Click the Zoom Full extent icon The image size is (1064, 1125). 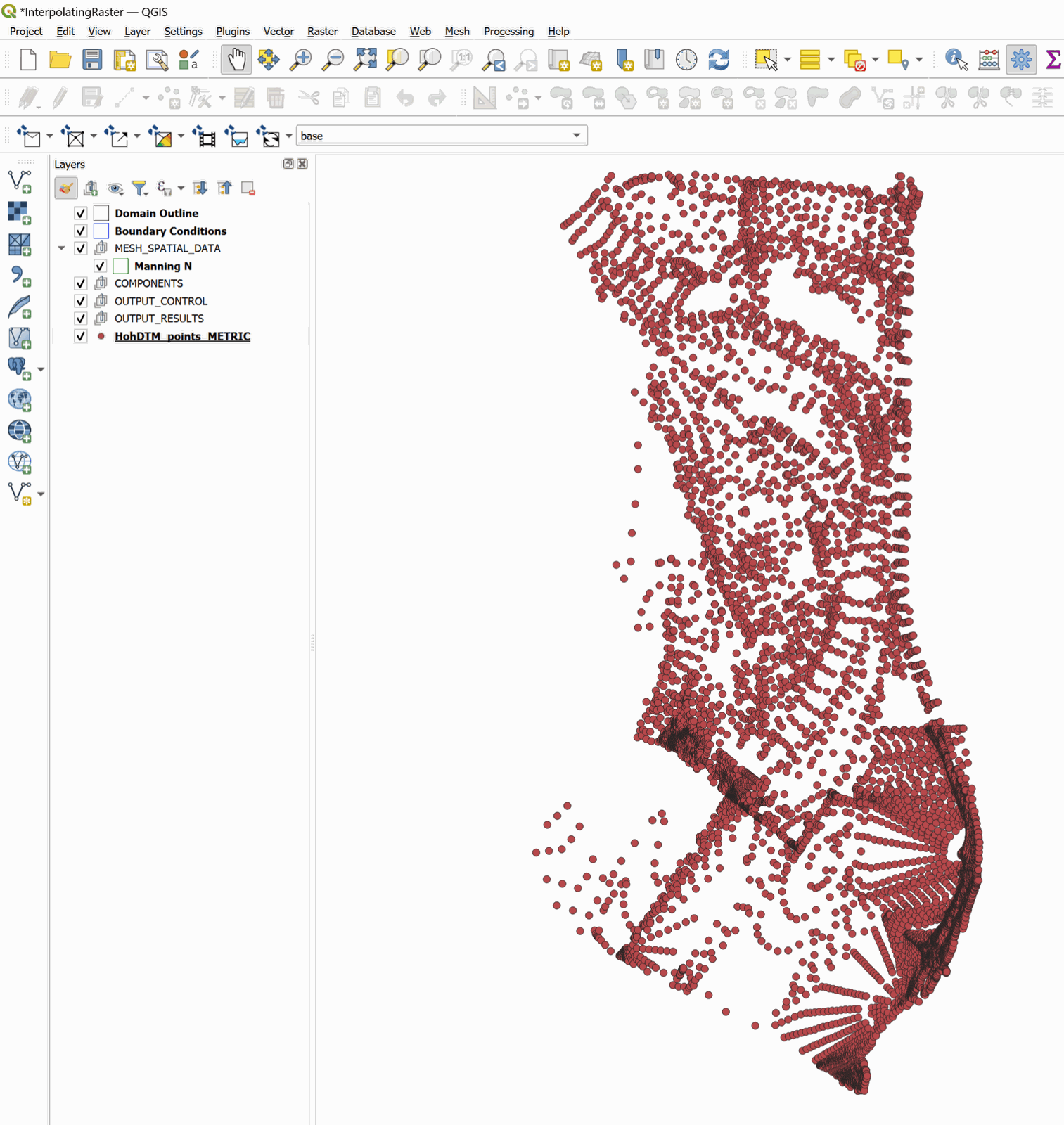click(365, 60)
